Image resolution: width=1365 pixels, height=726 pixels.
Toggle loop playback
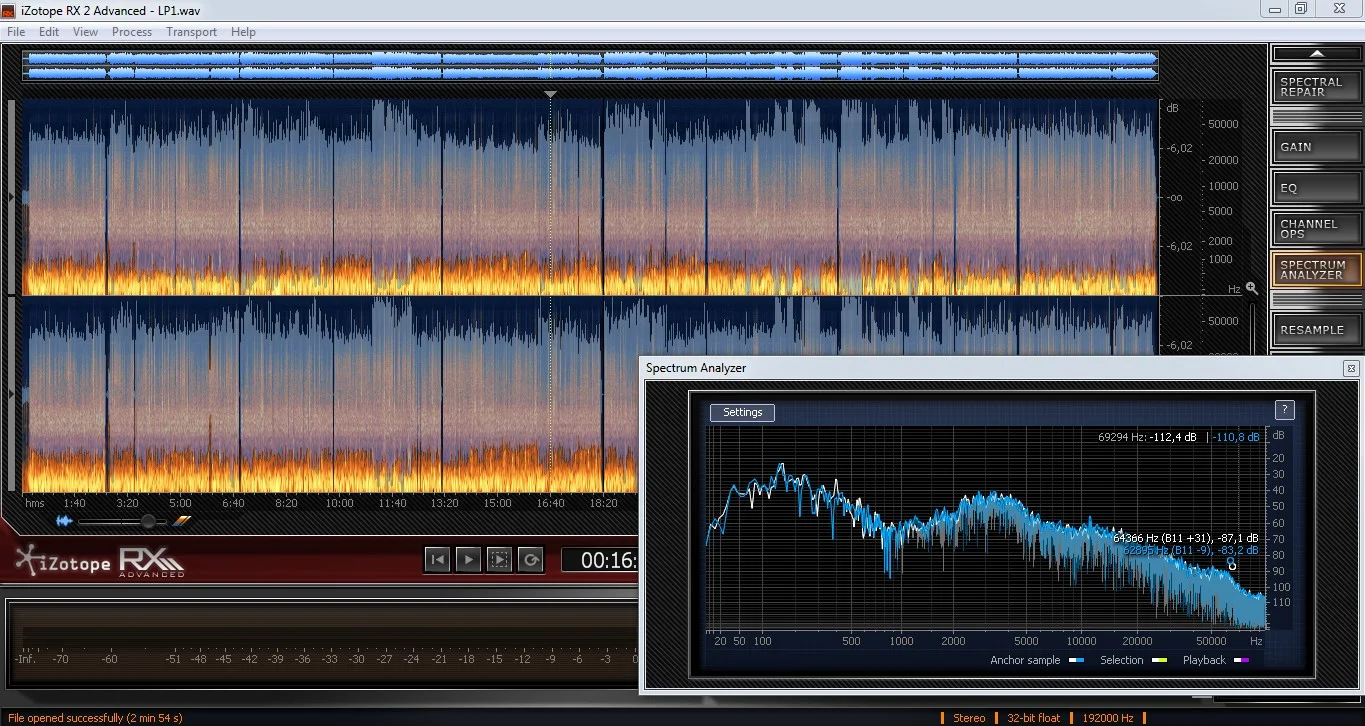(530, 560)
